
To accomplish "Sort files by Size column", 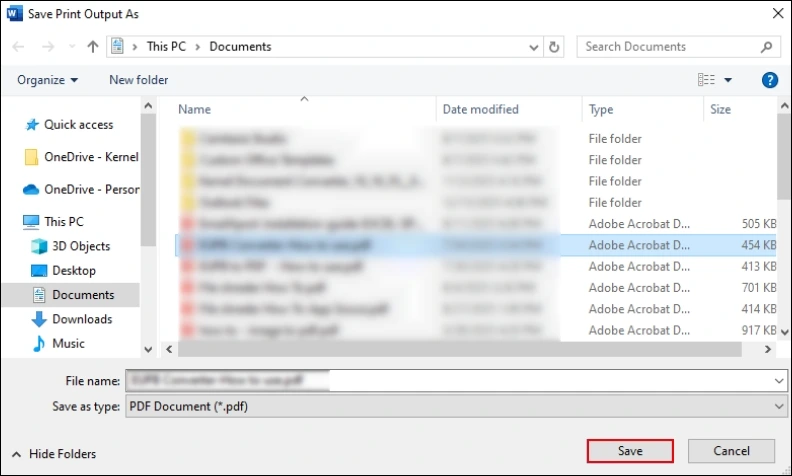I will 720,110.
